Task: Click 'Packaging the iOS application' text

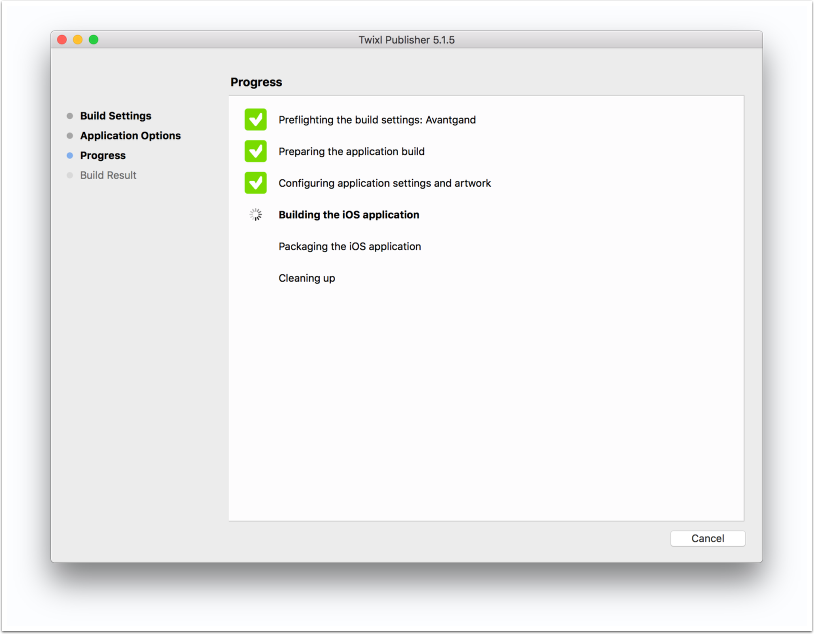Action: (350, 247)
